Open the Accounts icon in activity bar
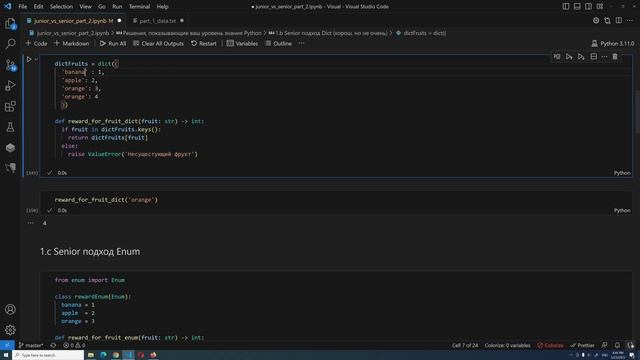The image size is (640, 360). click(x=10, y=309)
